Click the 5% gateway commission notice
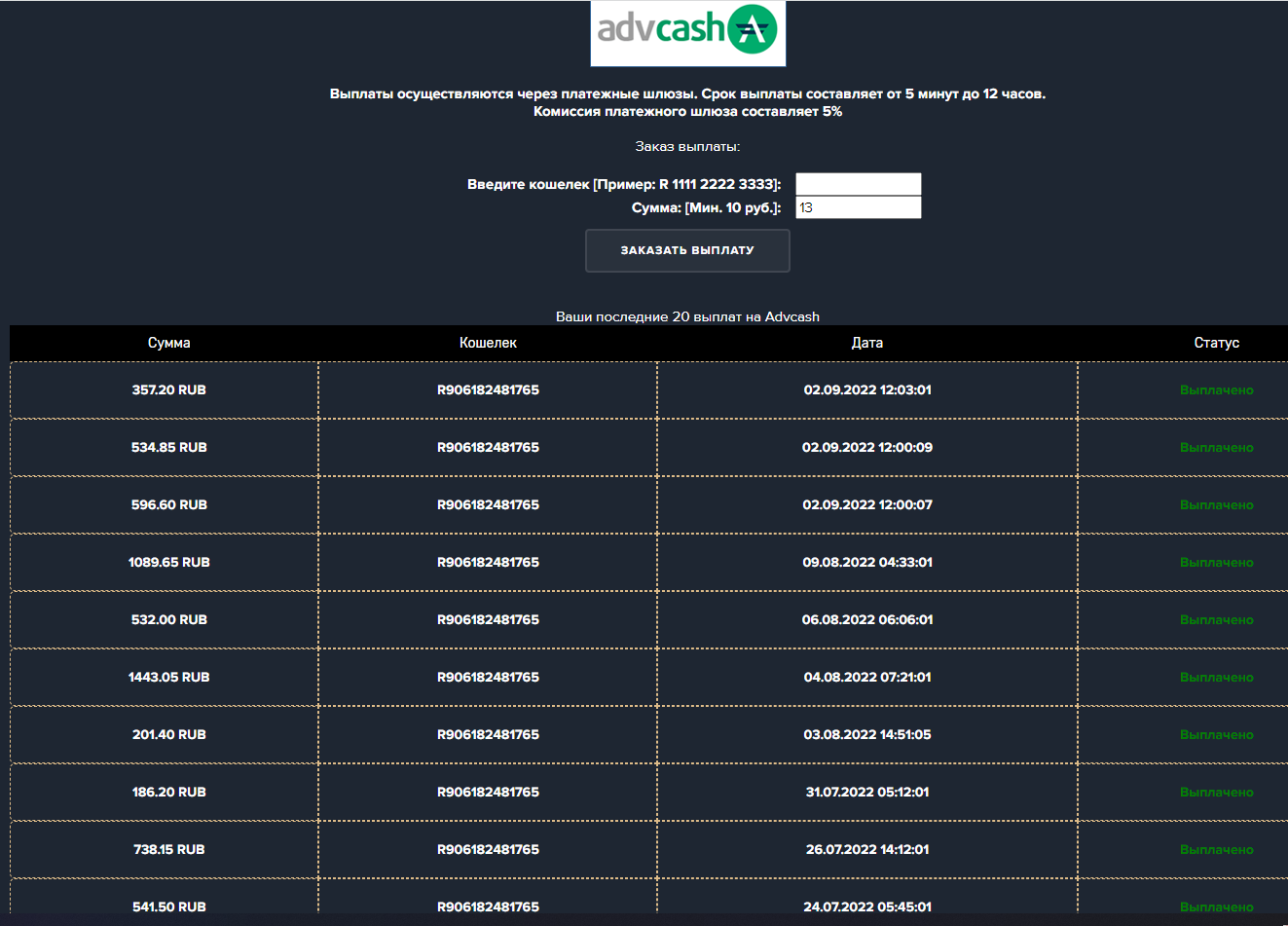 point(687,111)
